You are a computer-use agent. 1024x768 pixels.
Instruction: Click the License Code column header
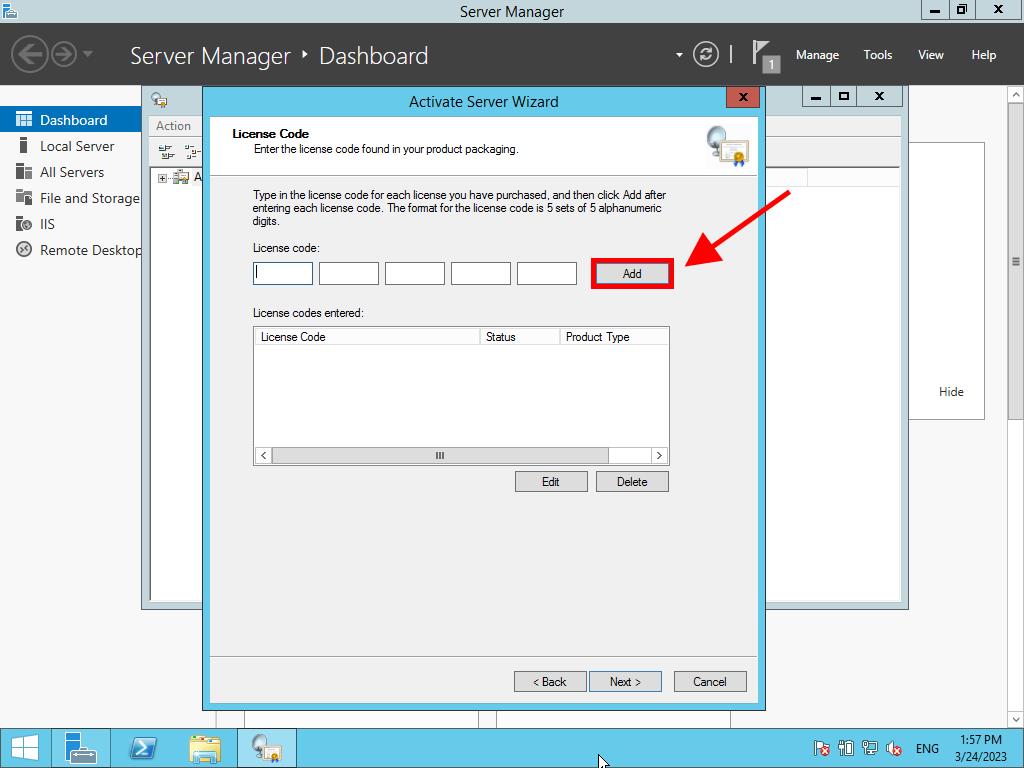pos(367,336)
